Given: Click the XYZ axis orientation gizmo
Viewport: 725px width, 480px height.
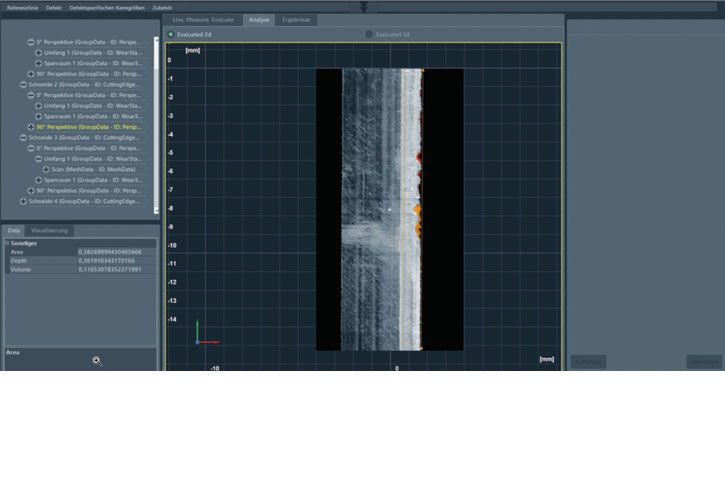Looking at the screenshot, I should point(205,335).
